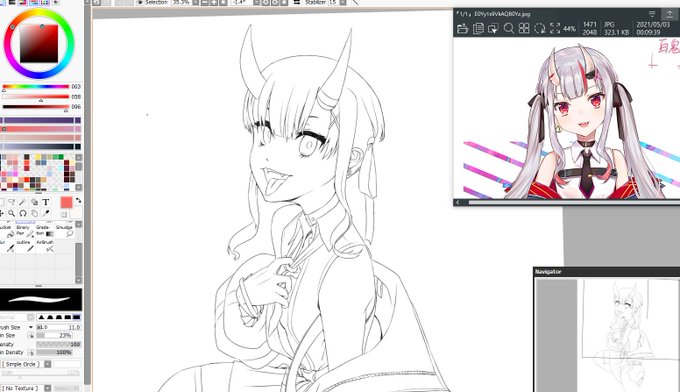Image resolution: width=680 pixels, height=392 pixels.
Task: Click the purple gradient color bar
Action: (40, 120)
